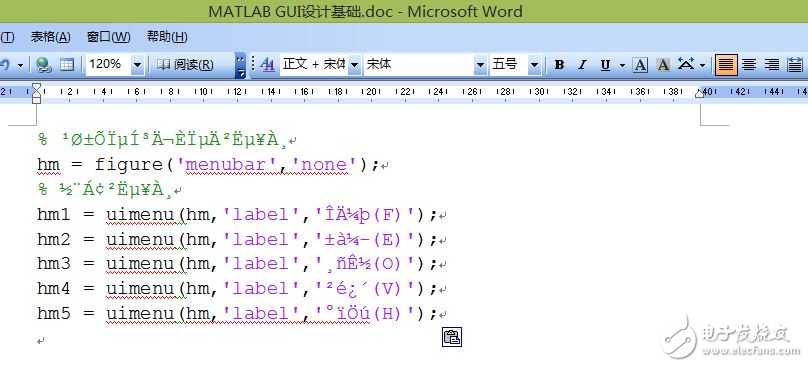This screenshot has width=808, height=367.
Task: Expand the zoom percentage dropdown
Action: pos(137,65)
